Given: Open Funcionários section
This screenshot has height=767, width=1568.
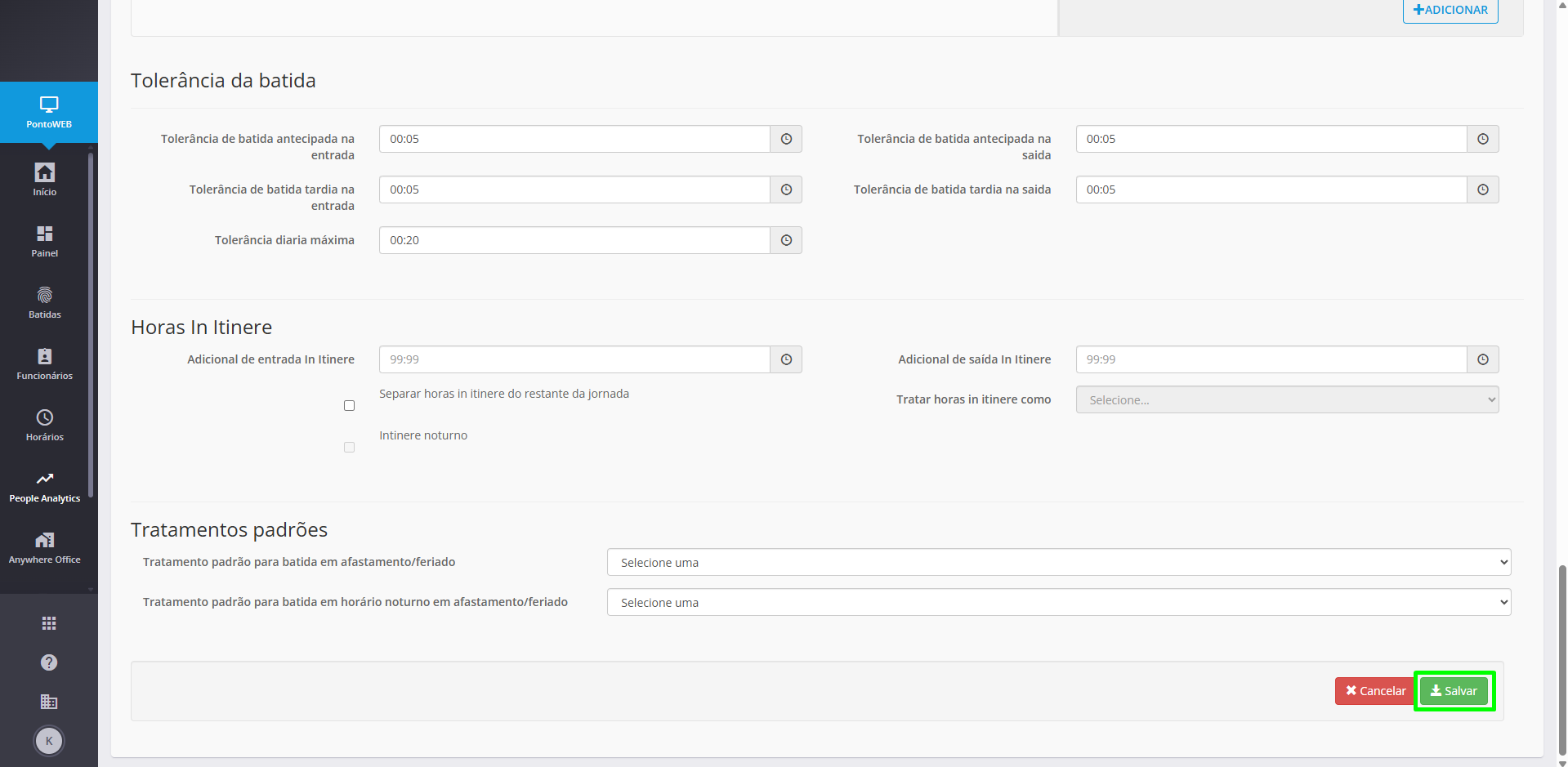Looking at the screenshot, I should 45,363.
